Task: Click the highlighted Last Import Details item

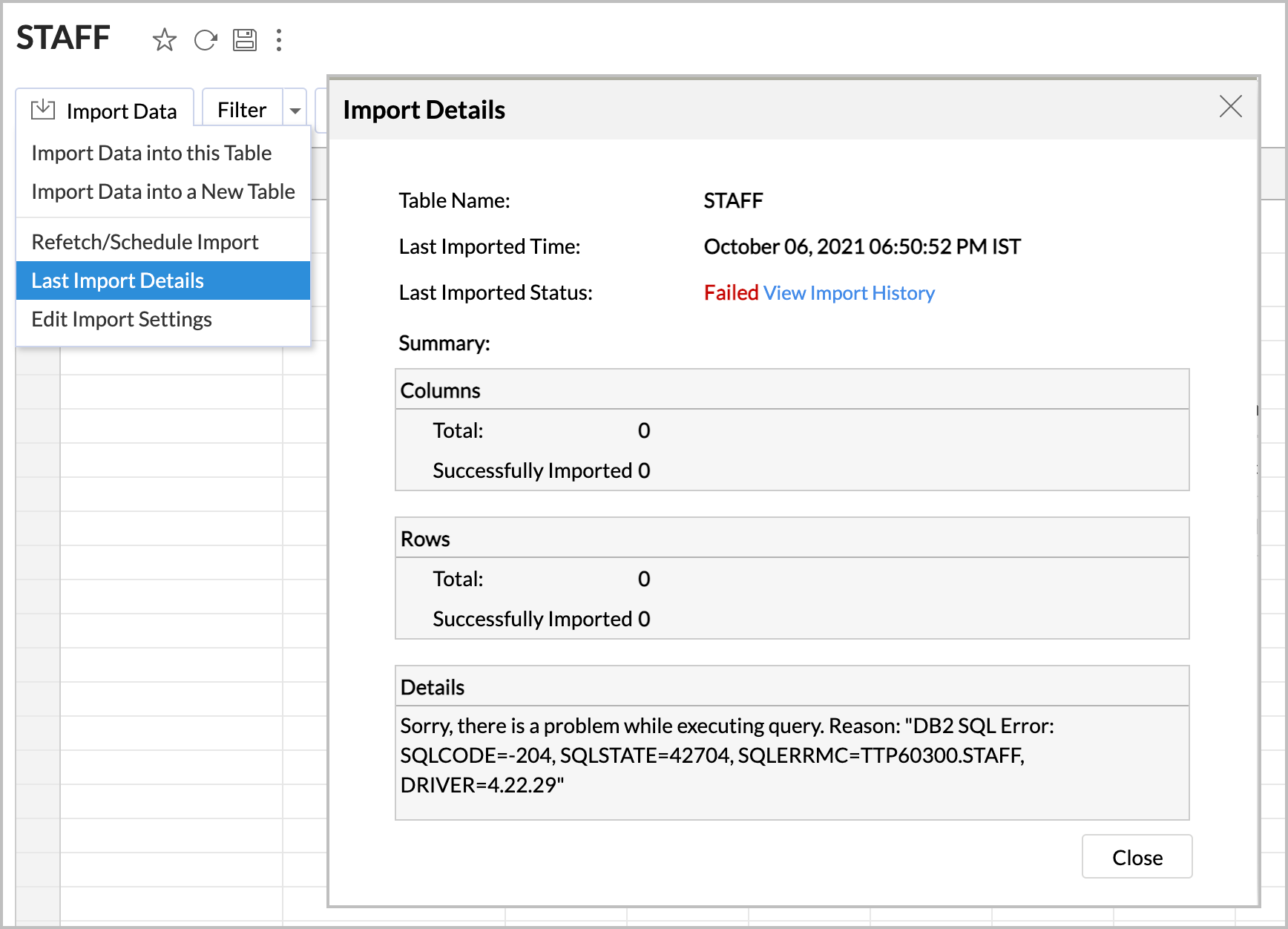Action: pos(117,280)
